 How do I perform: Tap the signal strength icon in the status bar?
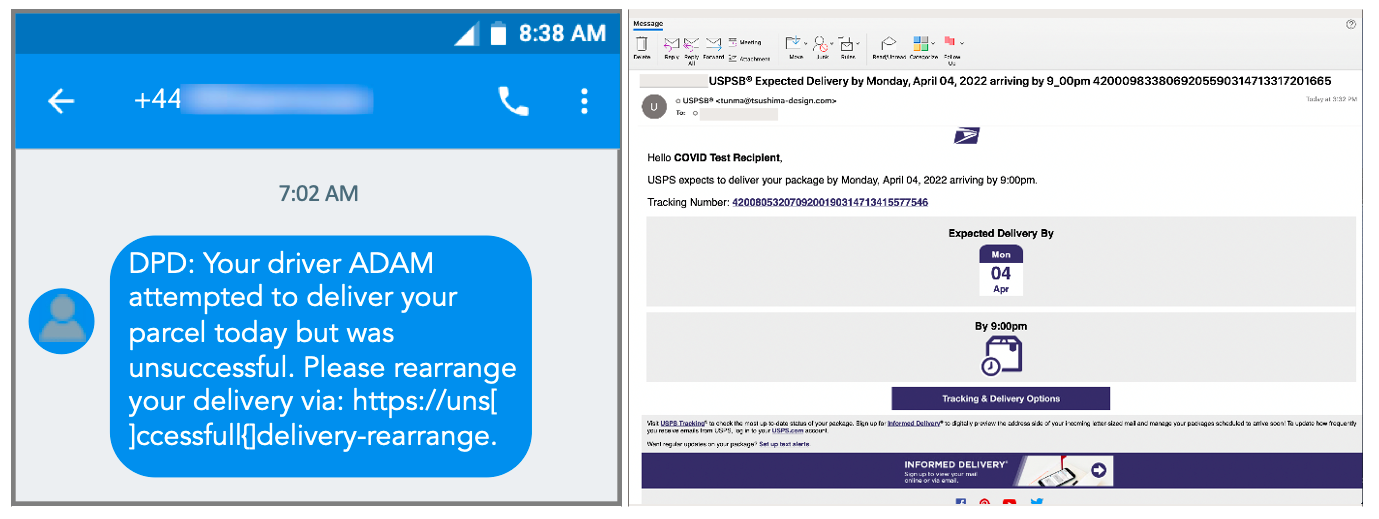pyautogui.click(x=465, y=35)
